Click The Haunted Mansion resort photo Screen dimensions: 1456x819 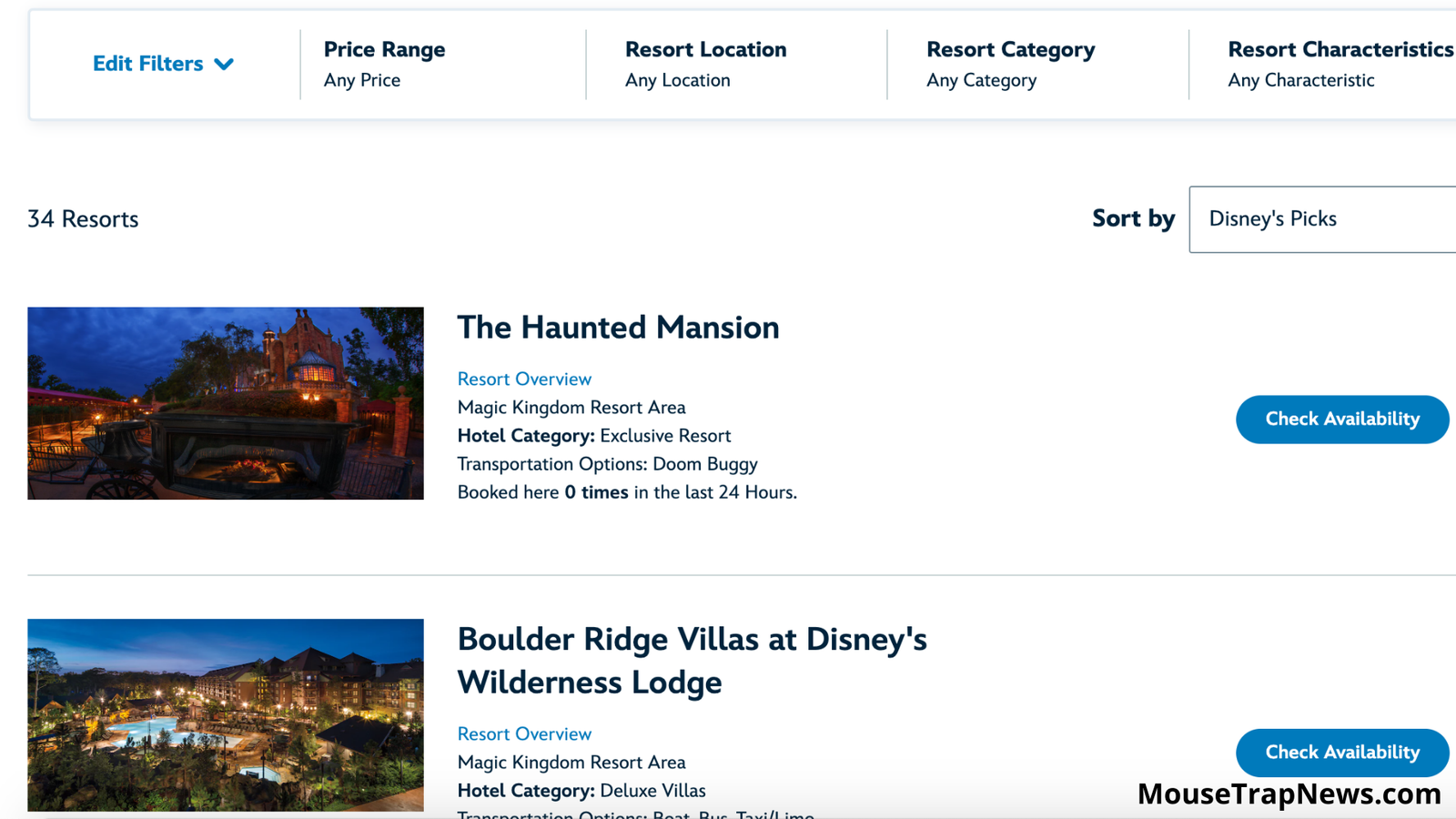[x=226, y=403]
